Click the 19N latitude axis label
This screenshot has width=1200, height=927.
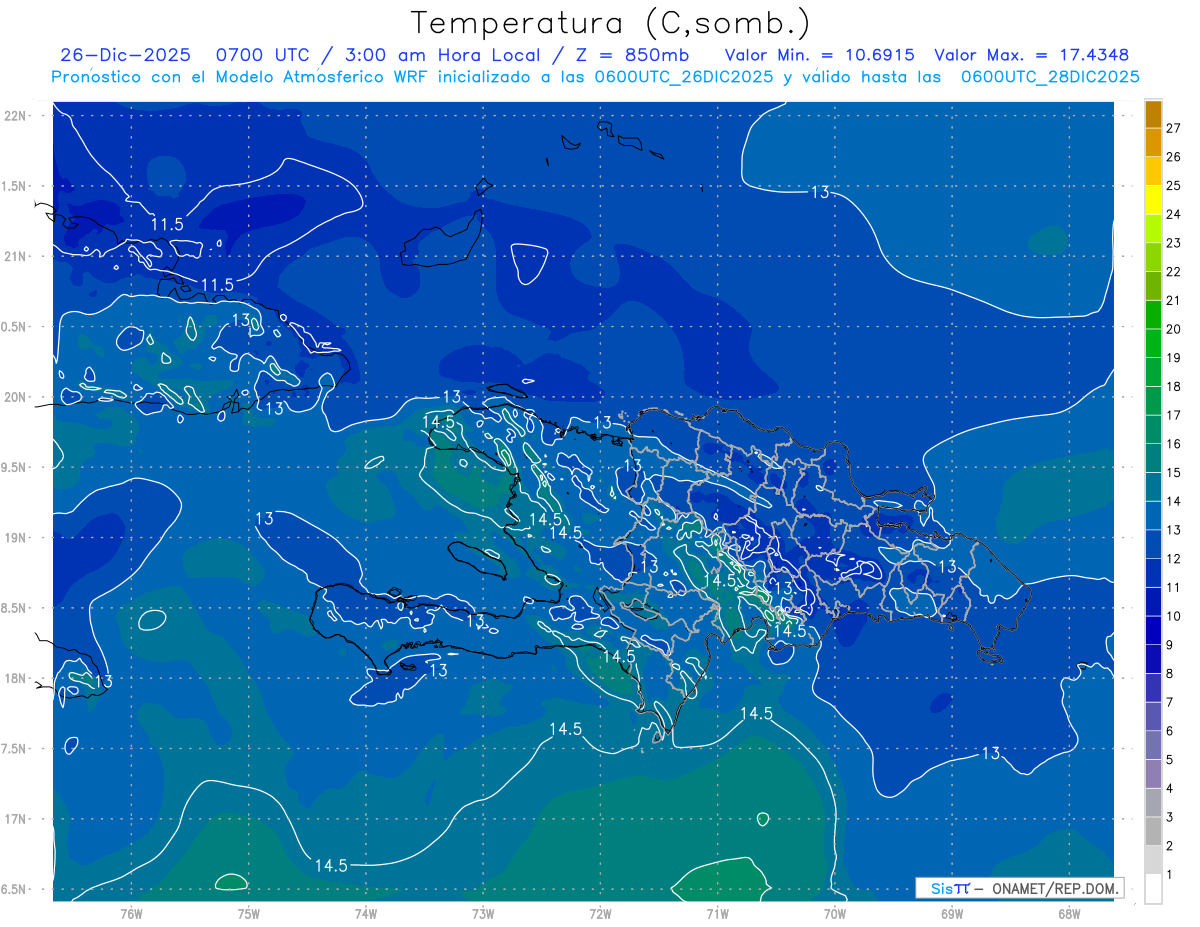(x=16, y=538)
